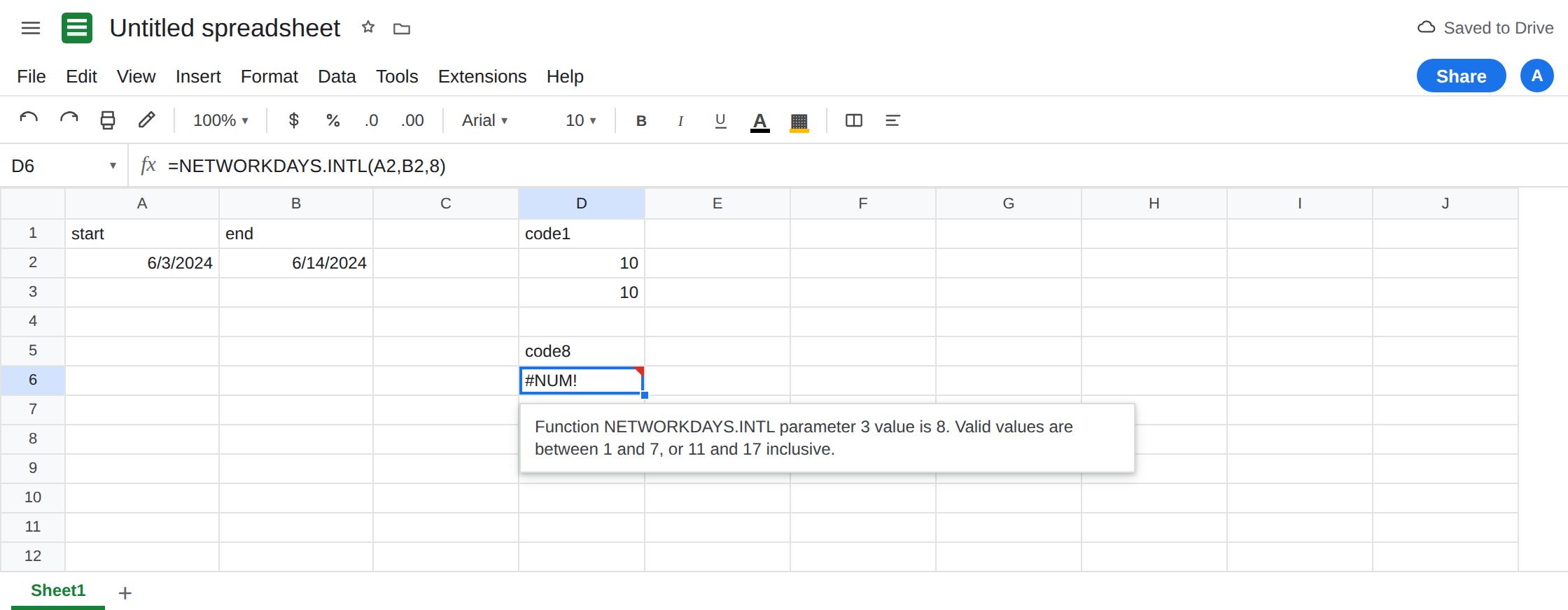Select the code8 cell

click(x=582, y=351)
